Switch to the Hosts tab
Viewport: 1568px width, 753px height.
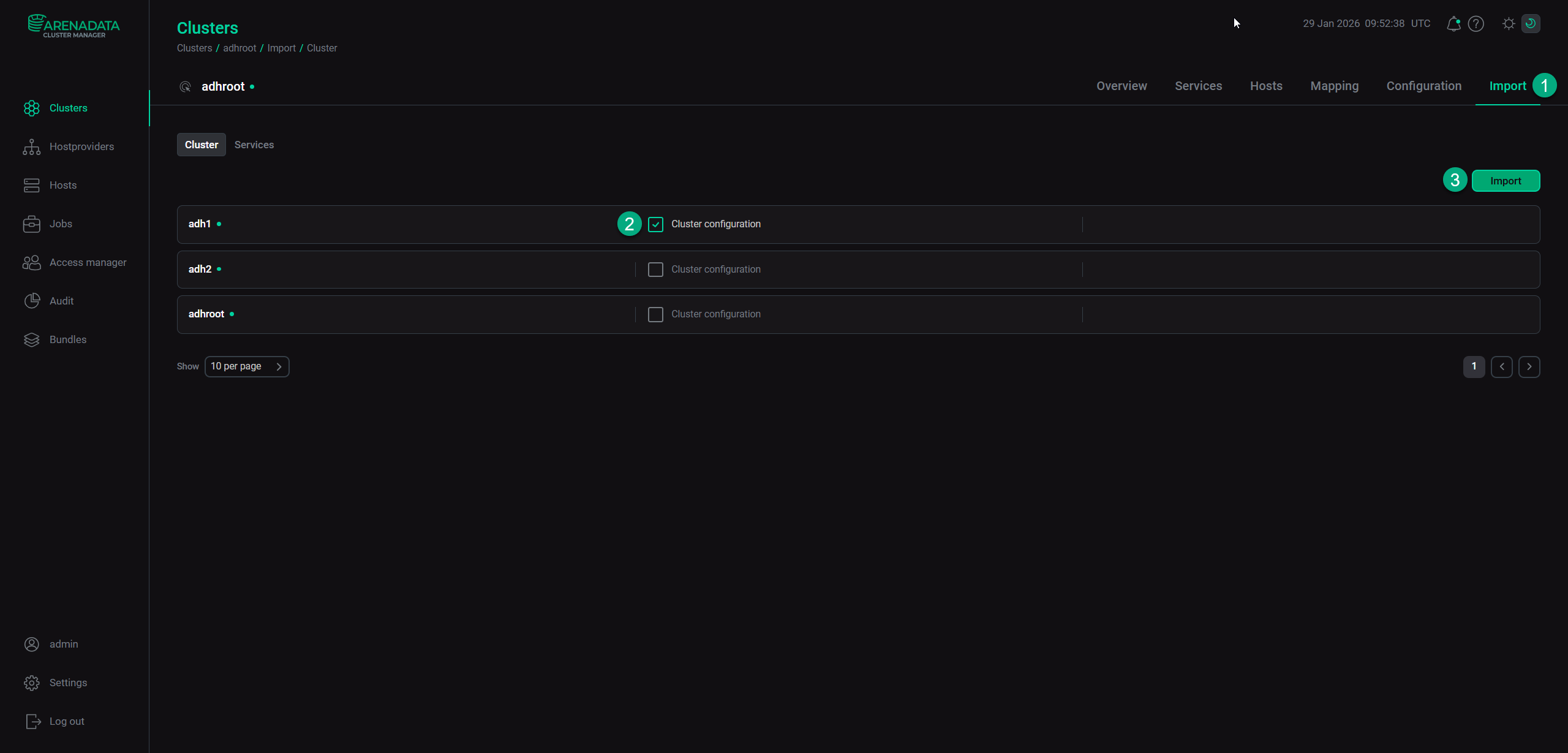[1266, 86]
